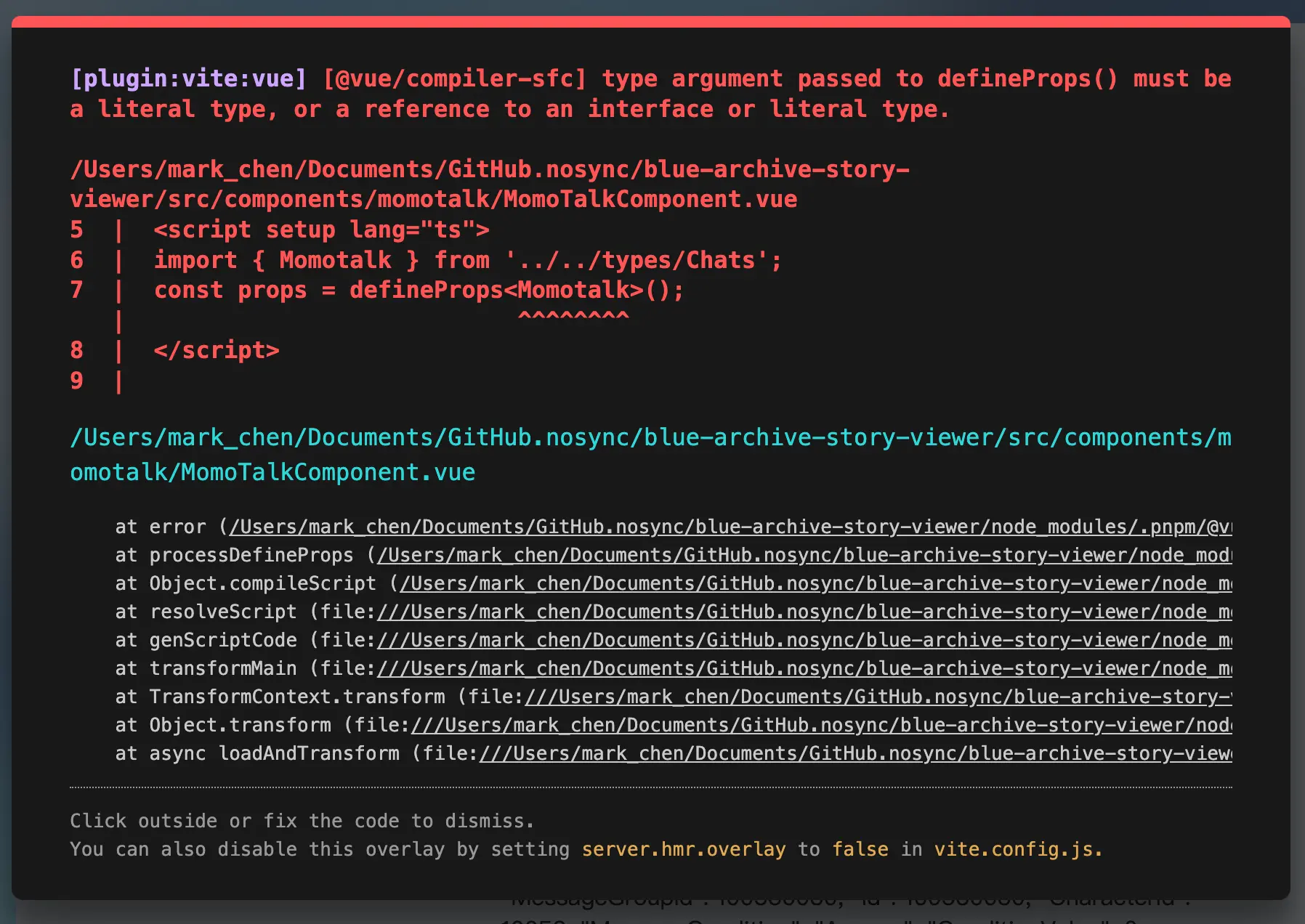Click the '</script>' code line
1305x924 pixels.
tap(217, 350)
